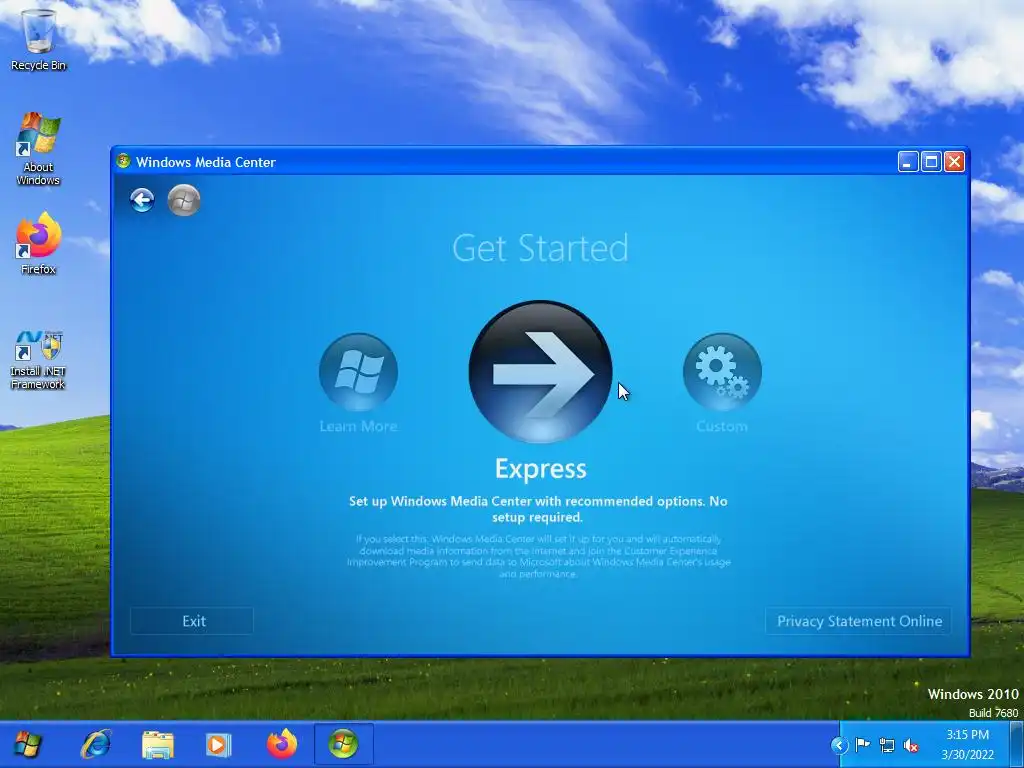Minimize the Windows Media Center window

[908, 161]
